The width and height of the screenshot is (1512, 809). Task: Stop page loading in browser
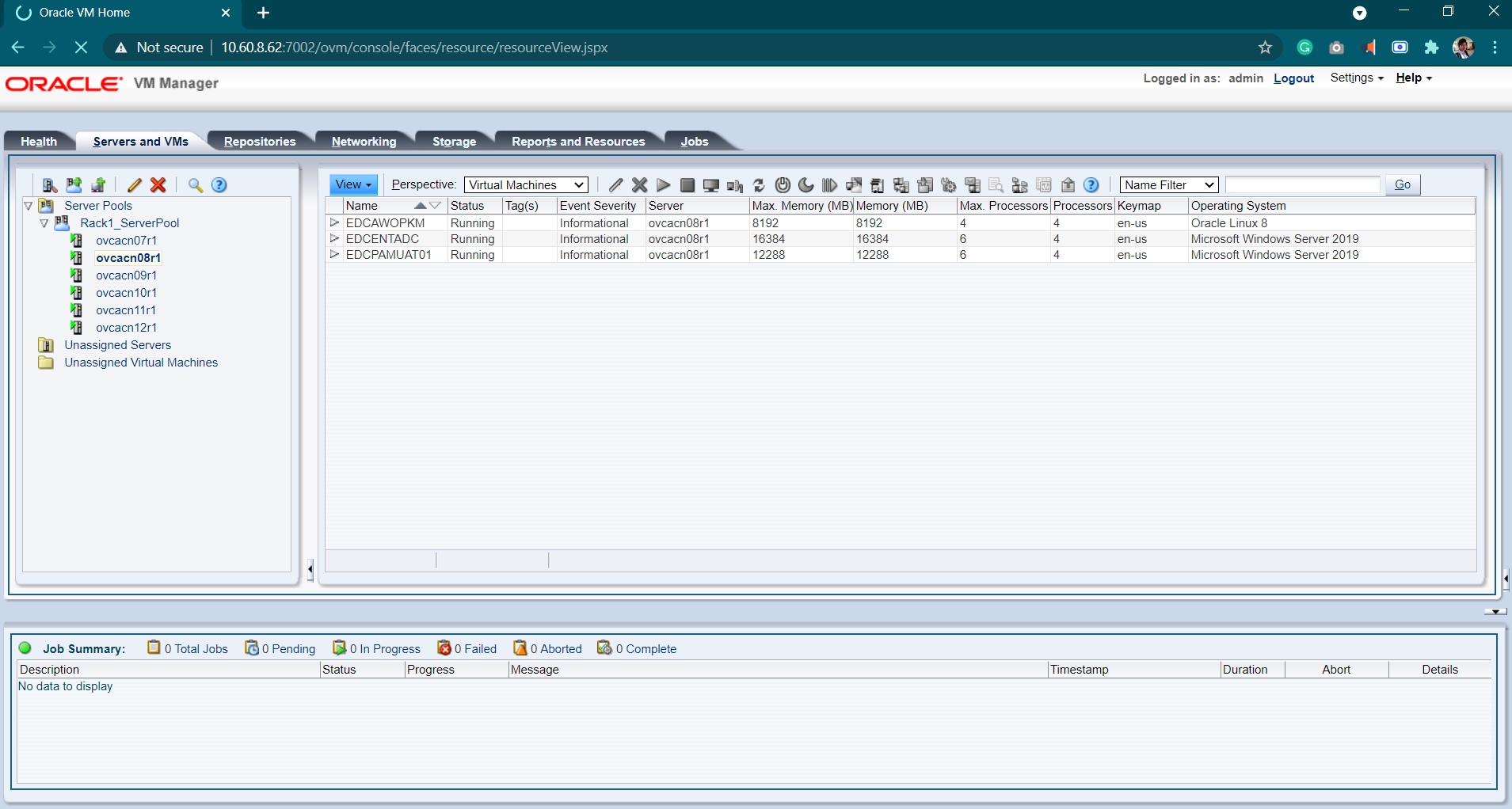(x=81, y=47)
